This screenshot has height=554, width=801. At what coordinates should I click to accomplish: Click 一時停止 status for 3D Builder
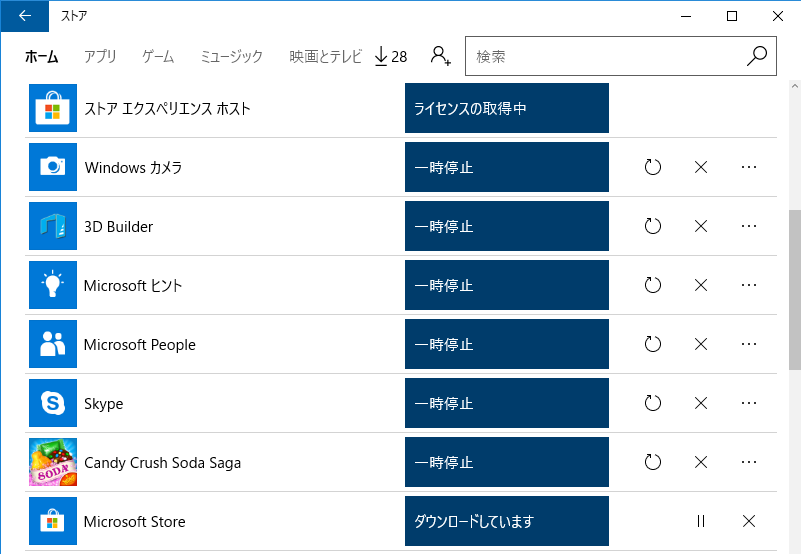pyautogui.click(x=507, y=226)
